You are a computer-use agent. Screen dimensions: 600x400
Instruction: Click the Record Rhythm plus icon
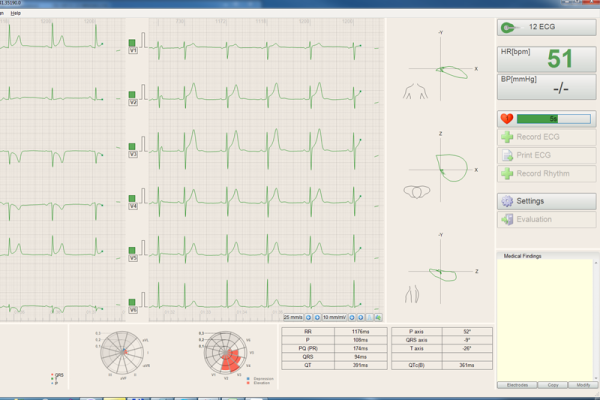click(x=507, y=173)
